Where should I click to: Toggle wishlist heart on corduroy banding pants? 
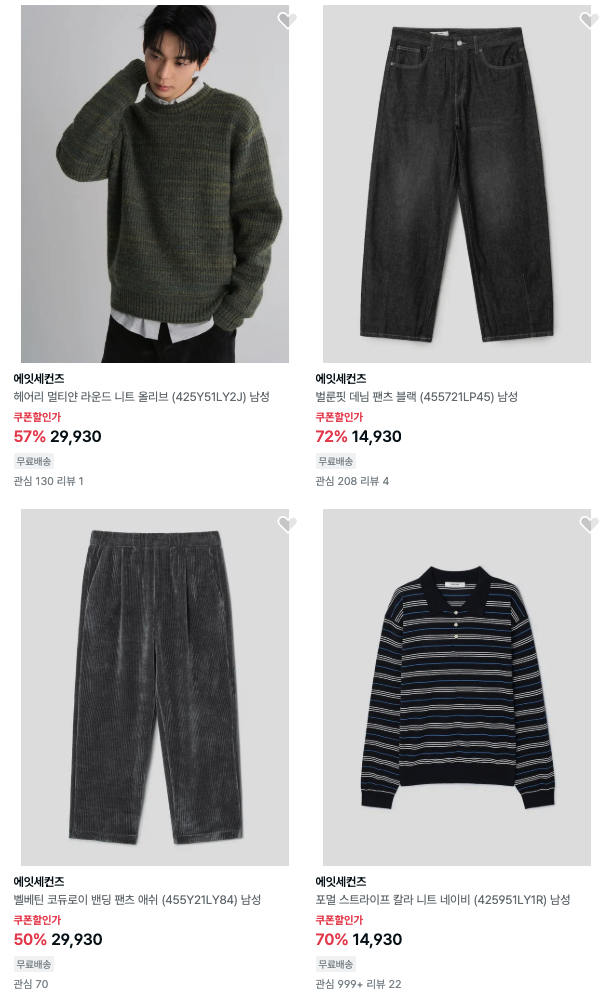coord(286,524)
